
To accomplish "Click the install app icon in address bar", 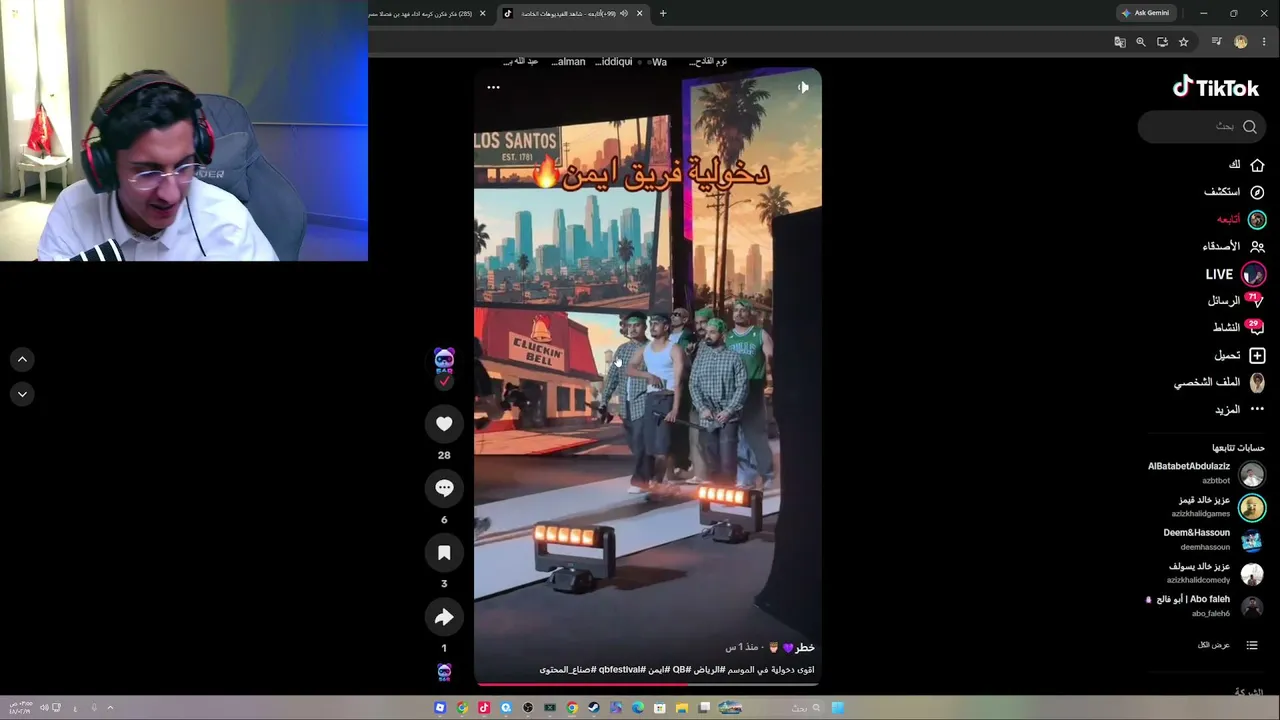I will pyautogui.click(x=1162, y=42).
